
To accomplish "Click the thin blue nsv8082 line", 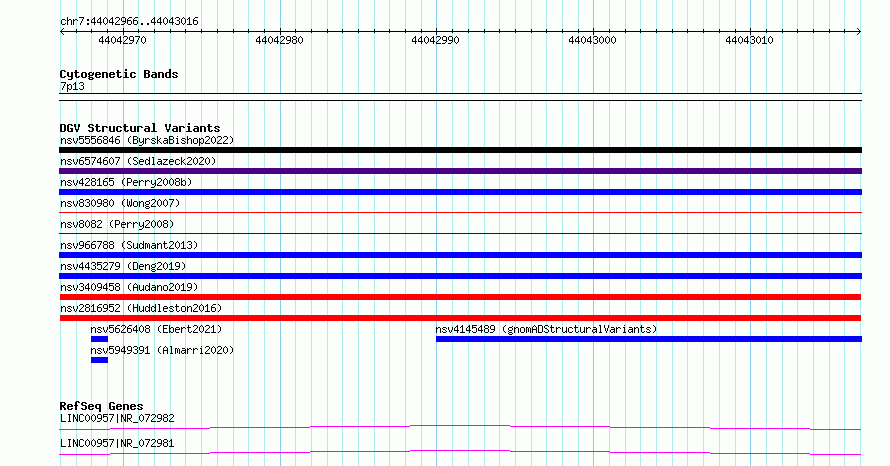I will [x=460, y=234].
